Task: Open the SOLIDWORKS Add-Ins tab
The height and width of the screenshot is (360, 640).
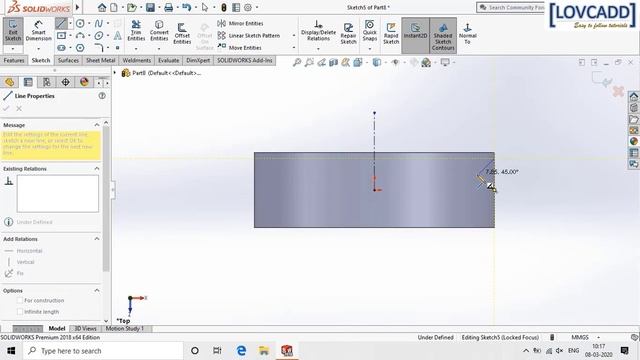Action: coord(244,60)
